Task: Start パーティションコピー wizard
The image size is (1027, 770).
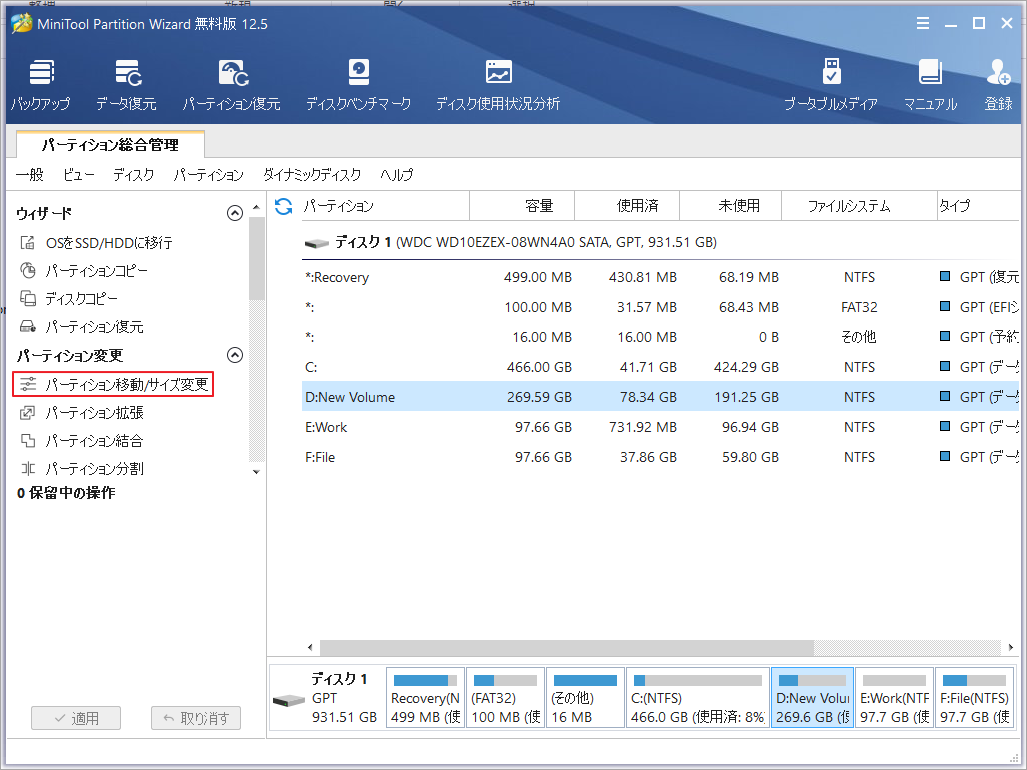Action: (x=84, y=270)
